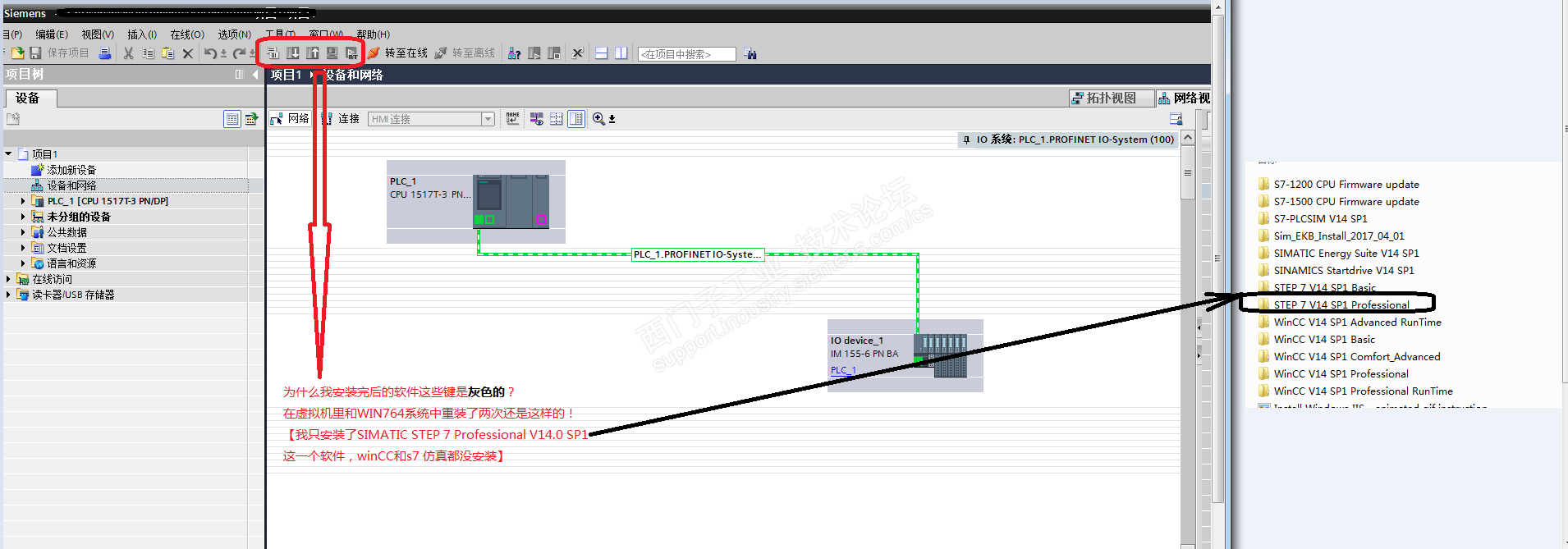Click the open in new editor icon in project tree
This screenshot has width=1568, height=549.
coord(252,119)
